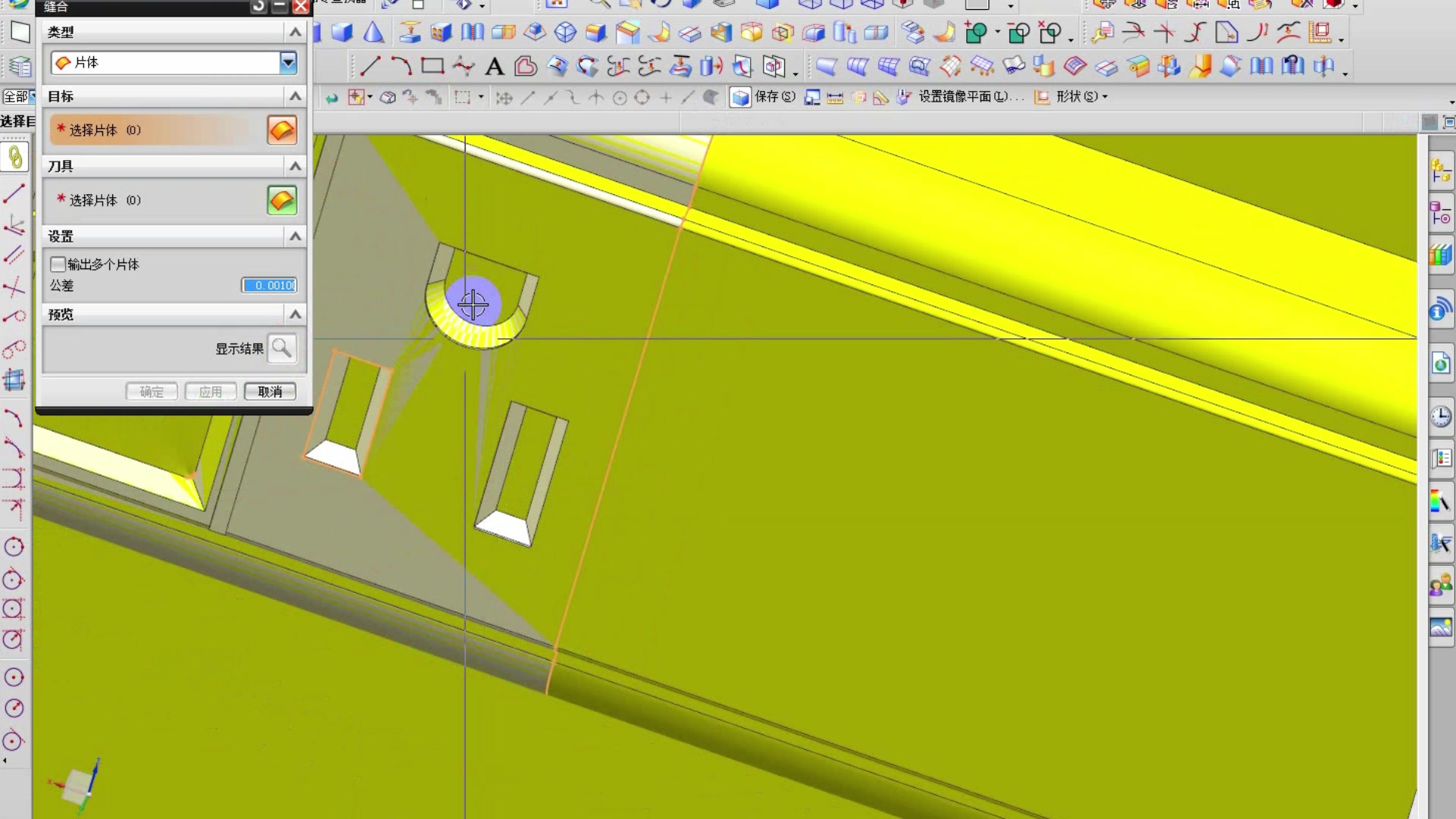Click the Text tool icon
1456x819 pixels.
point(494,67)
